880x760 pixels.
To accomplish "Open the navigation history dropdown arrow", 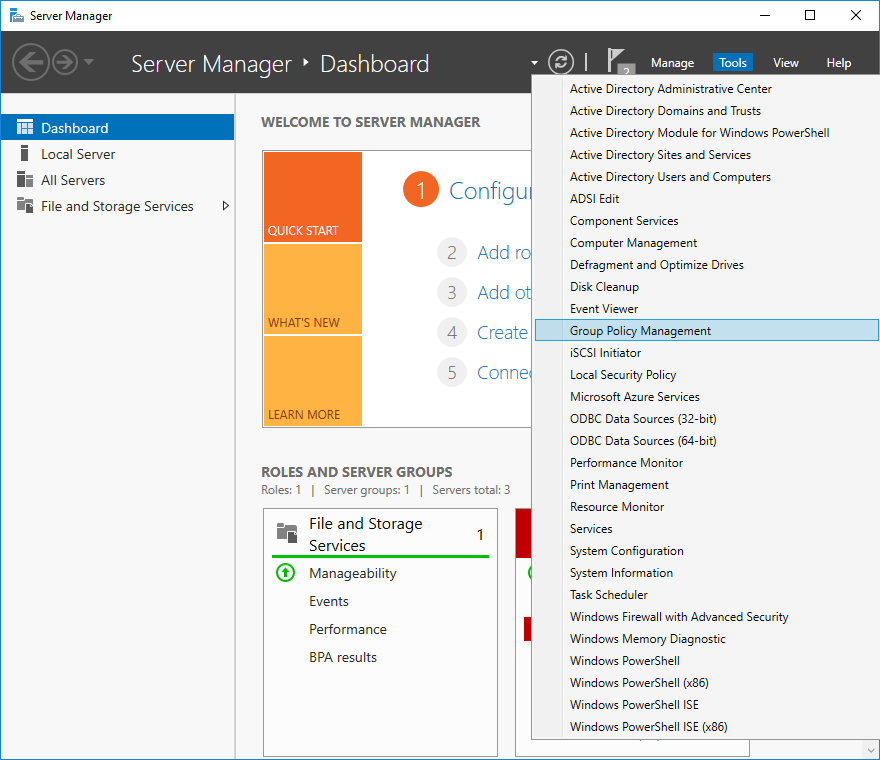I will 87,62.
